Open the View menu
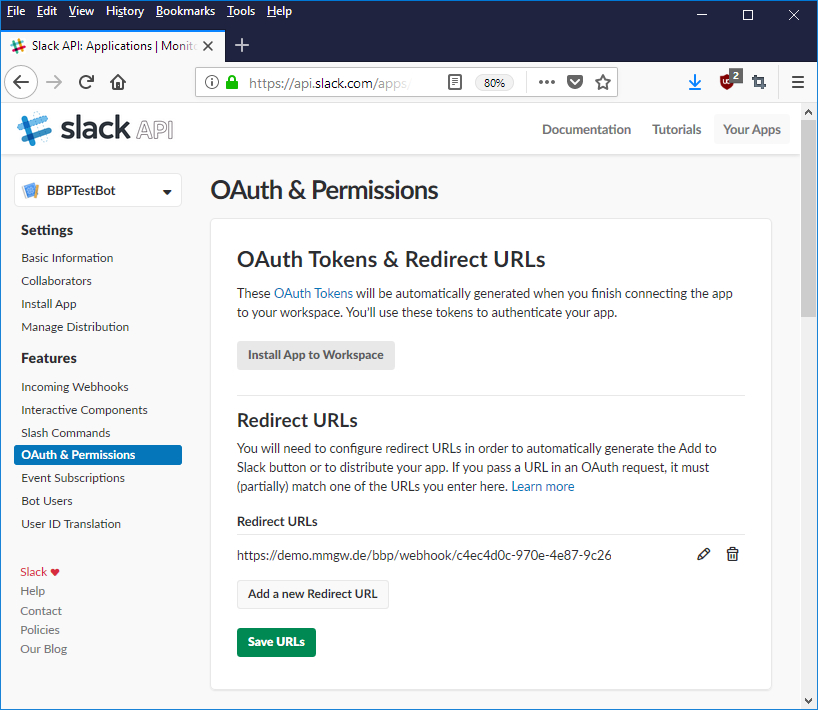 [x=81, y=11]
